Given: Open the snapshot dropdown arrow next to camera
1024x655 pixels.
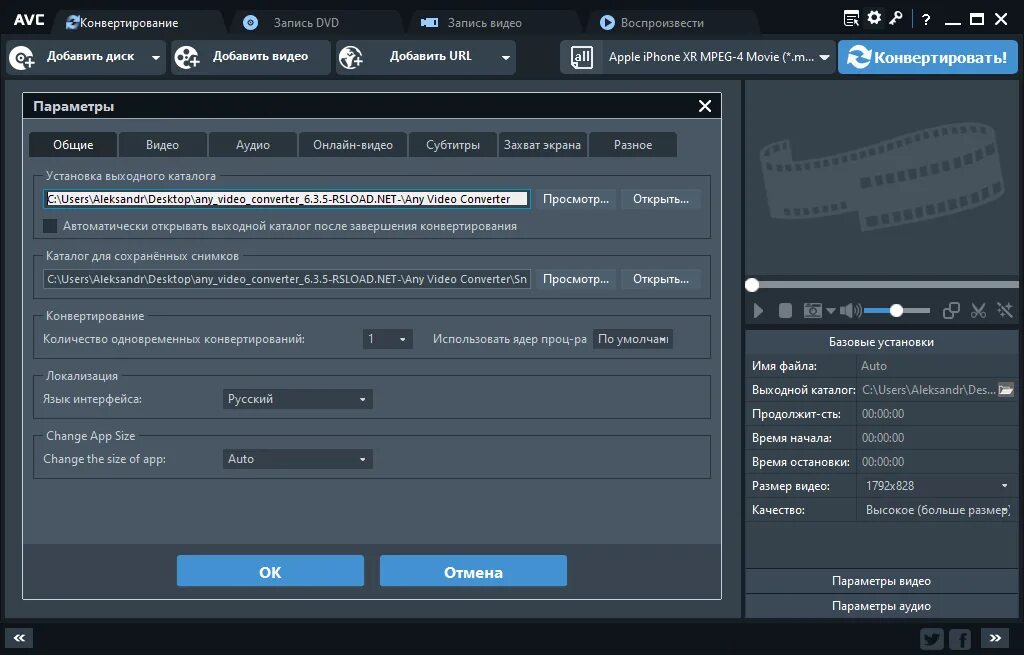Looking at the screenshot, I should (831, 311).
